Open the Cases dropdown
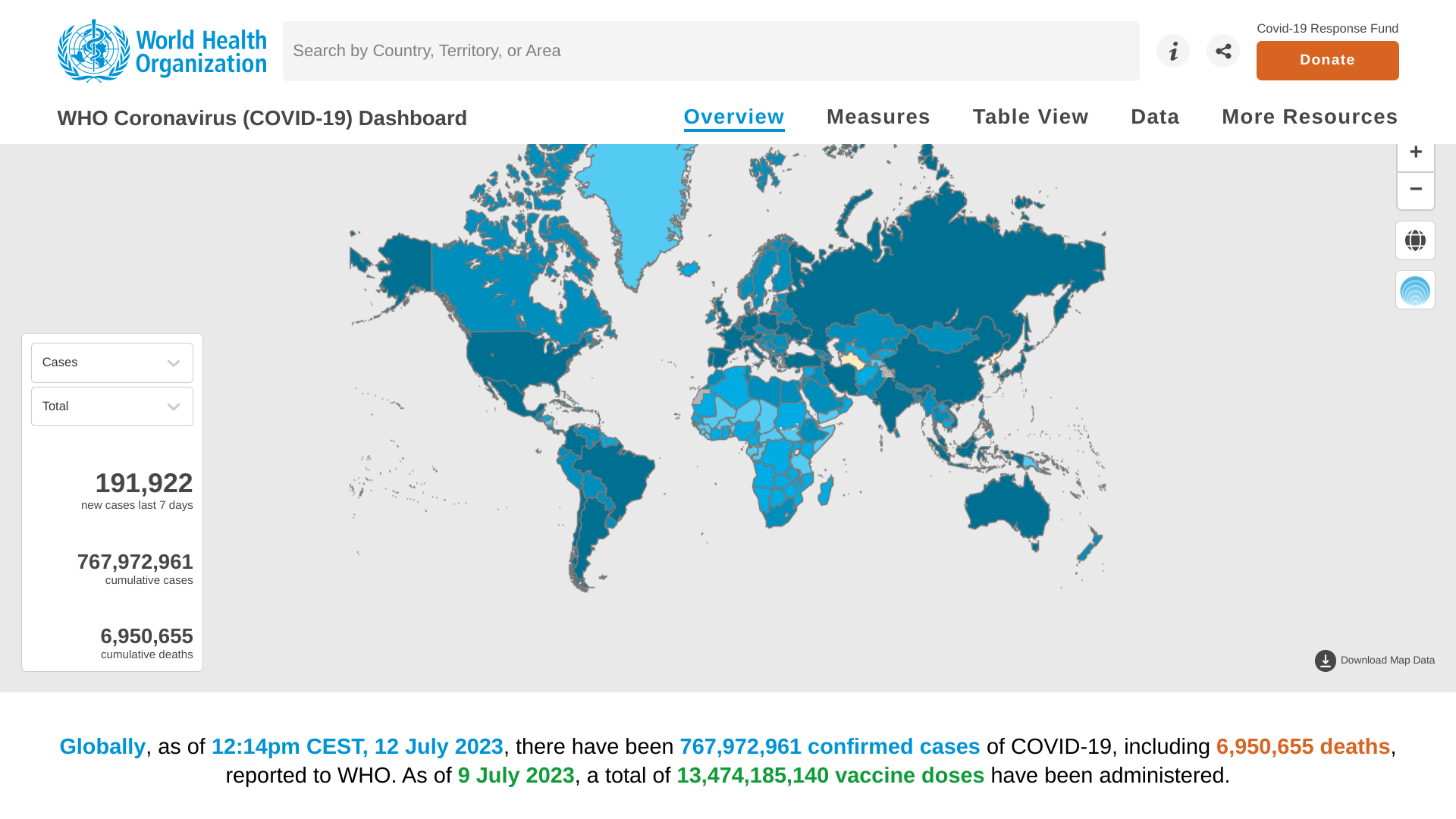 [112, 362]
